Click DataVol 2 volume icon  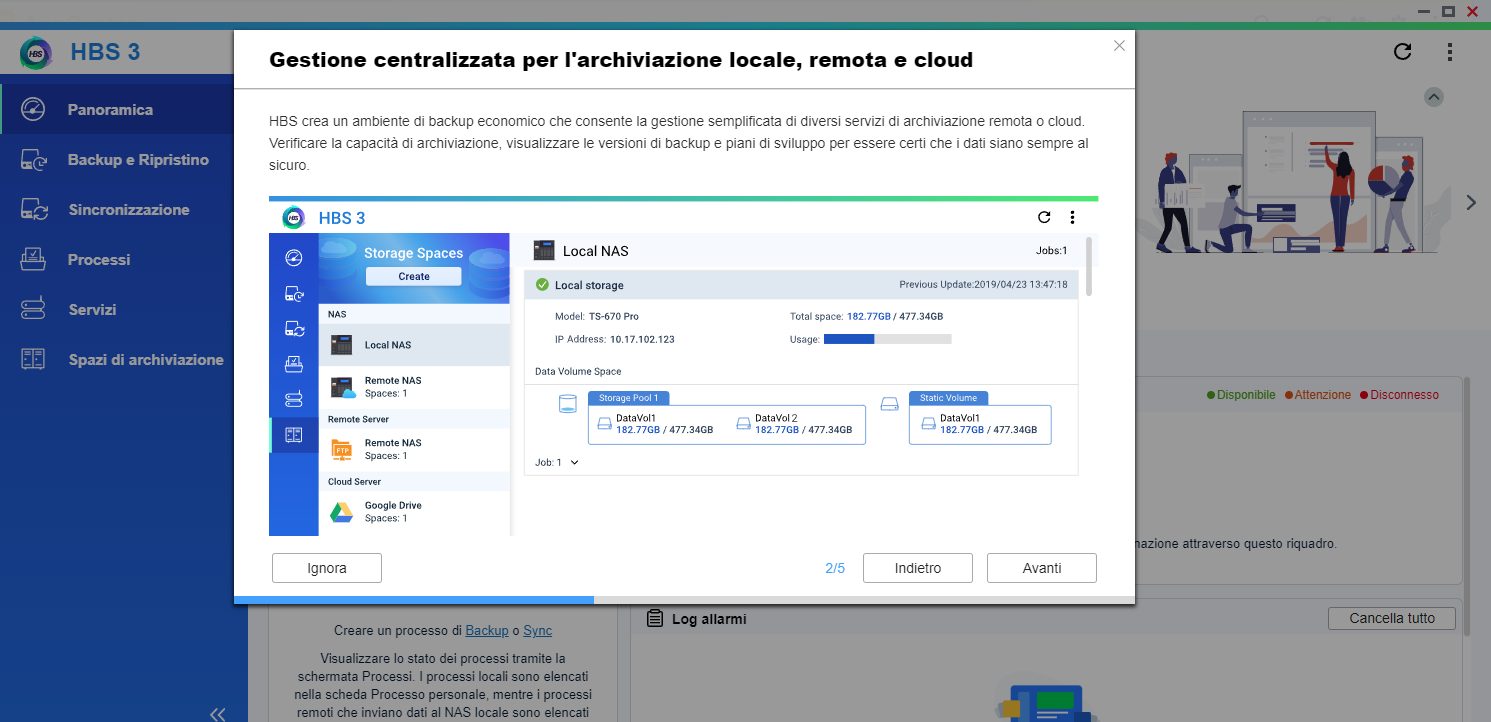point(743,424)
